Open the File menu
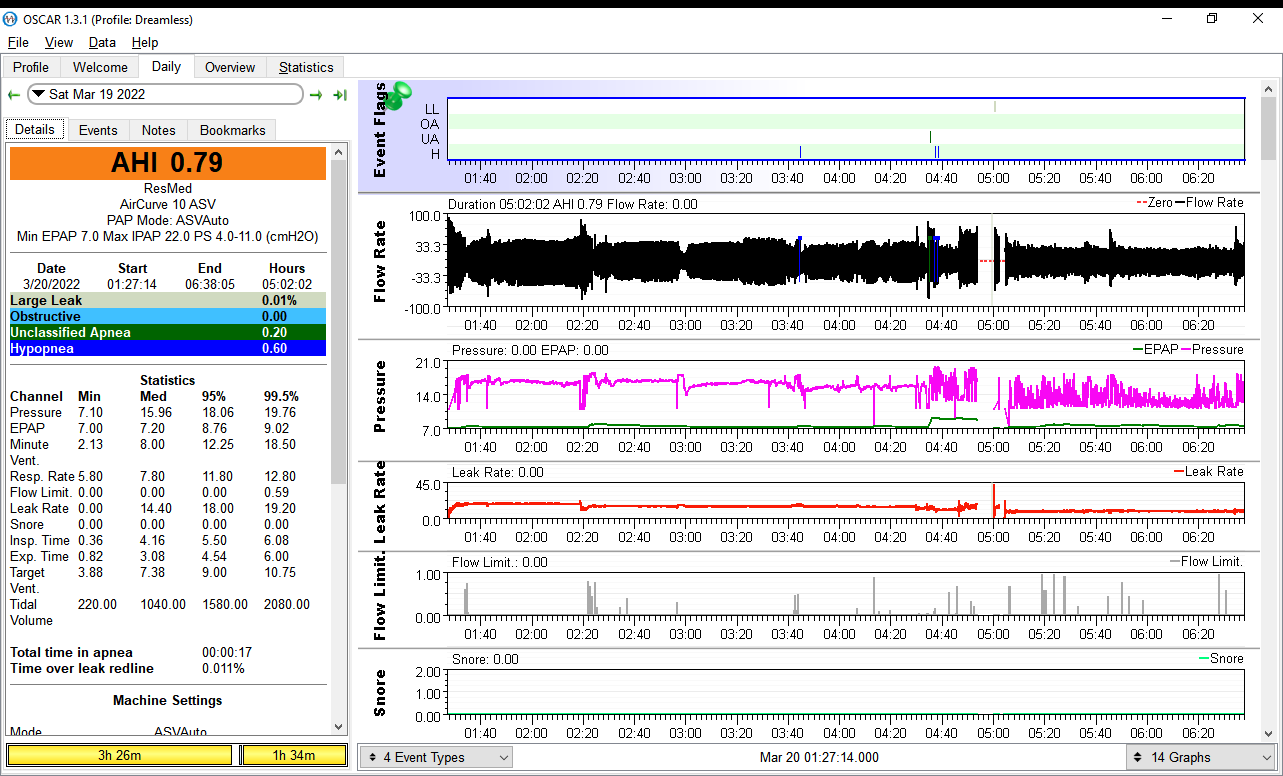This screenshot has height=776, width=1283. 18,43
